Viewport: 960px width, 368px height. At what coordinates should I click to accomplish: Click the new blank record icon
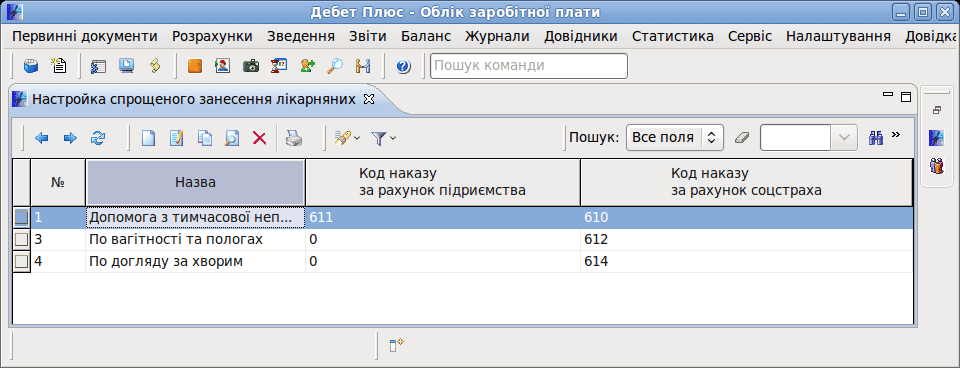(x=148, y=139)
